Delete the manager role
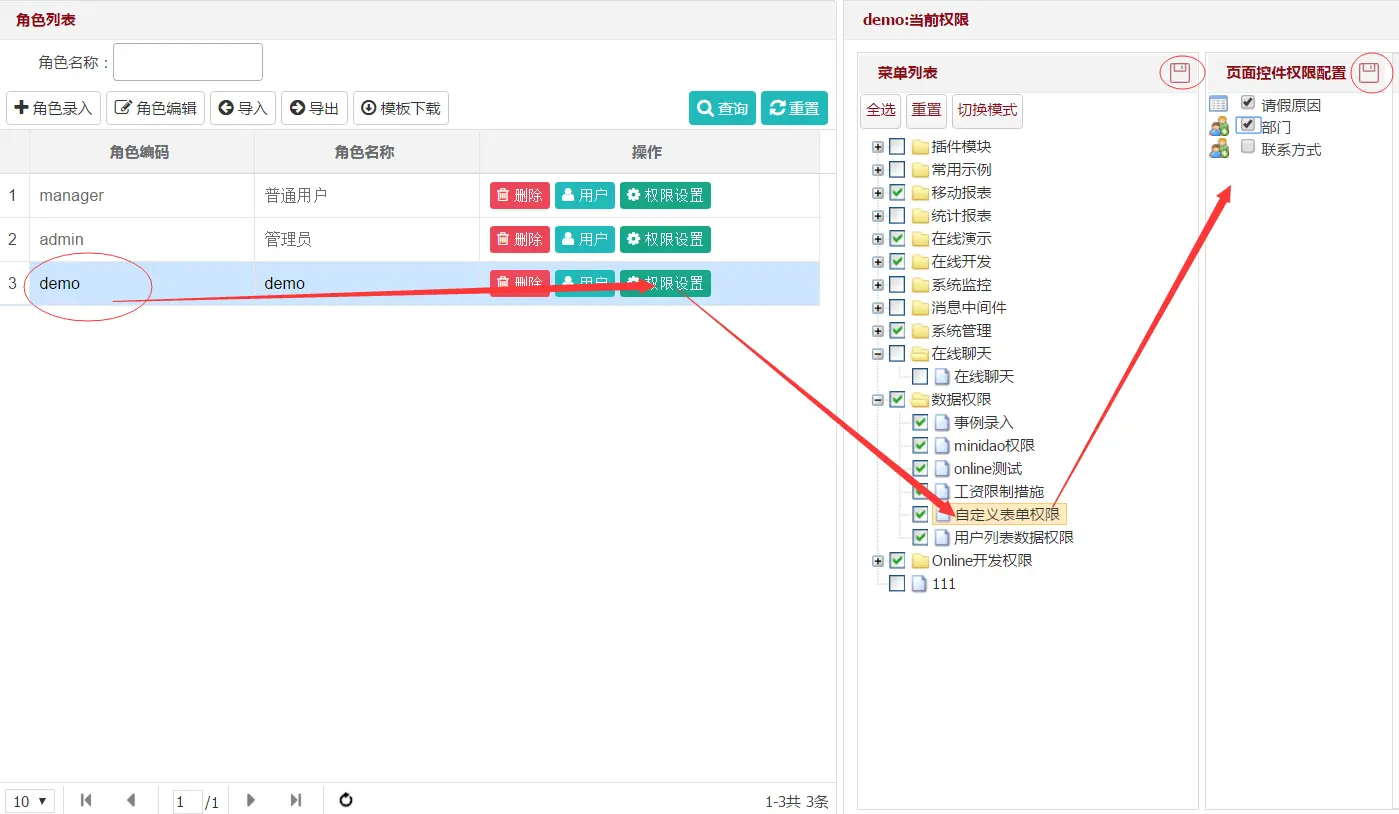 pos(520,195)
